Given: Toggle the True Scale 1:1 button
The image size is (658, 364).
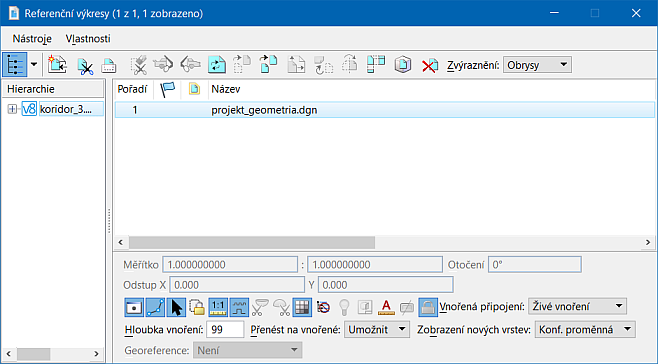Looking at the screenshot, I should pos(218,307).
